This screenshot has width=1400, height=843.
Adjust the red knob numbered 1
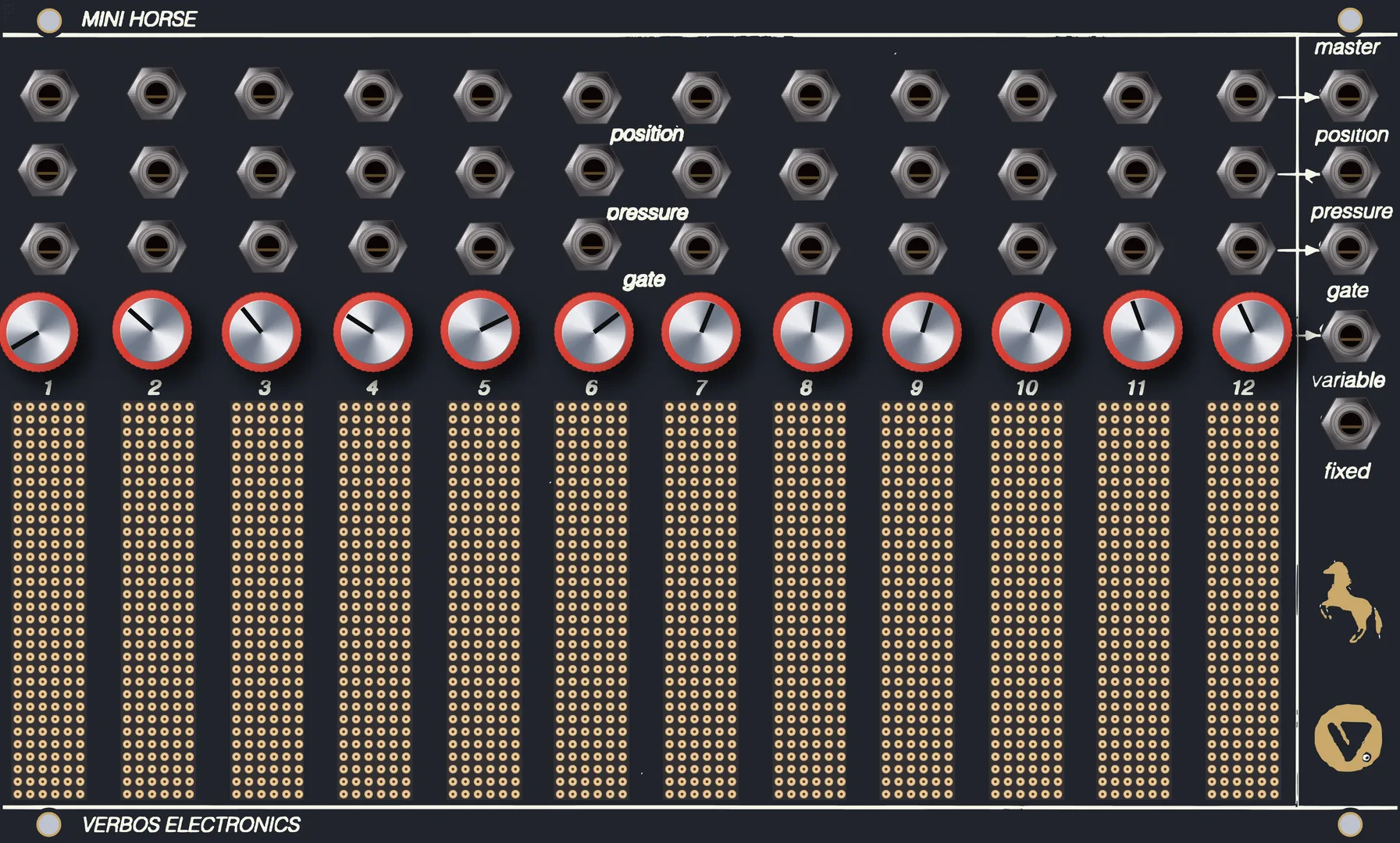38,333
